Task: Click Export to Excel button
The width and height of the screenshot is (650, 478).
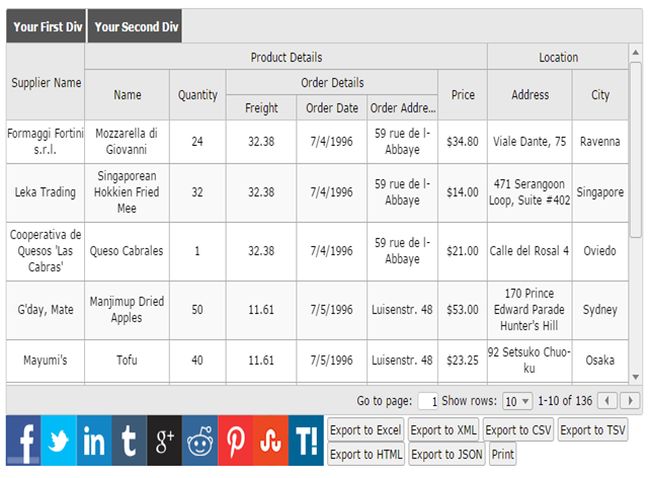Action: [x=365, y=430]
